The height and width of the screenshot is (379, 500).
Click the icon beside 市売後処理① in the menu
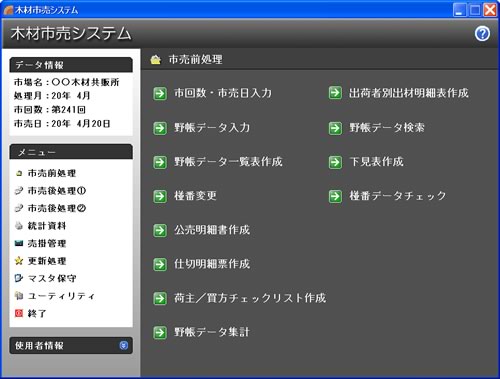(x=19, y=191)
